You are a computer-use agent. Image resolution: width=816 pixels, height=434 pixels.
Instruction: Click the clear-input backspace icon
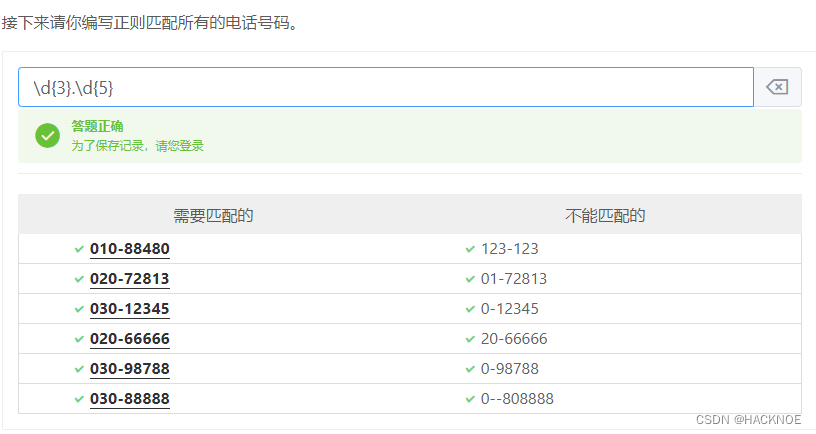[x=777, y=87]
